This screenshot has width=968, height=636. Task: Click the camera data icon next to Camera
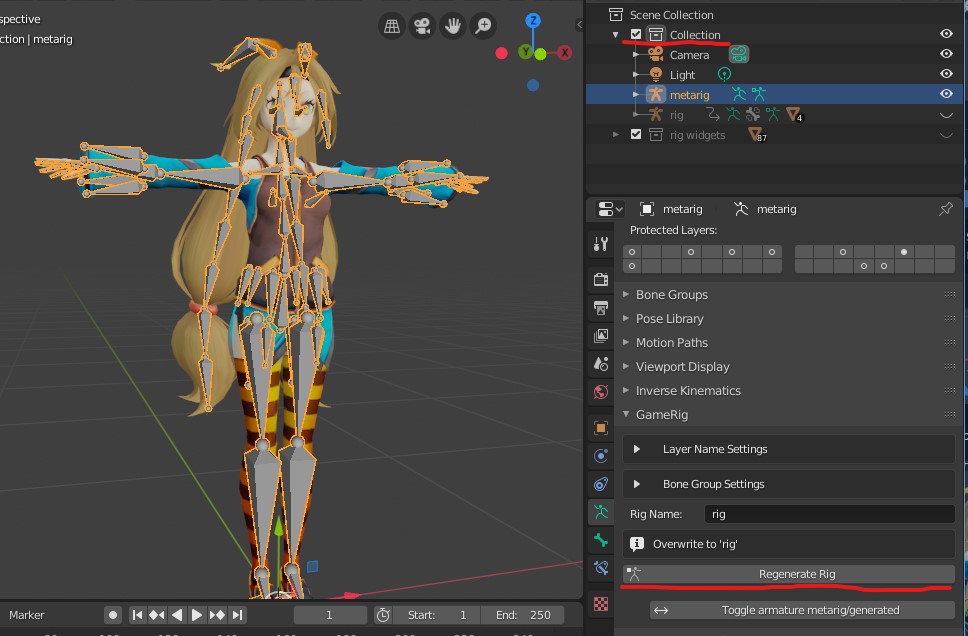(x=738, y=54)
